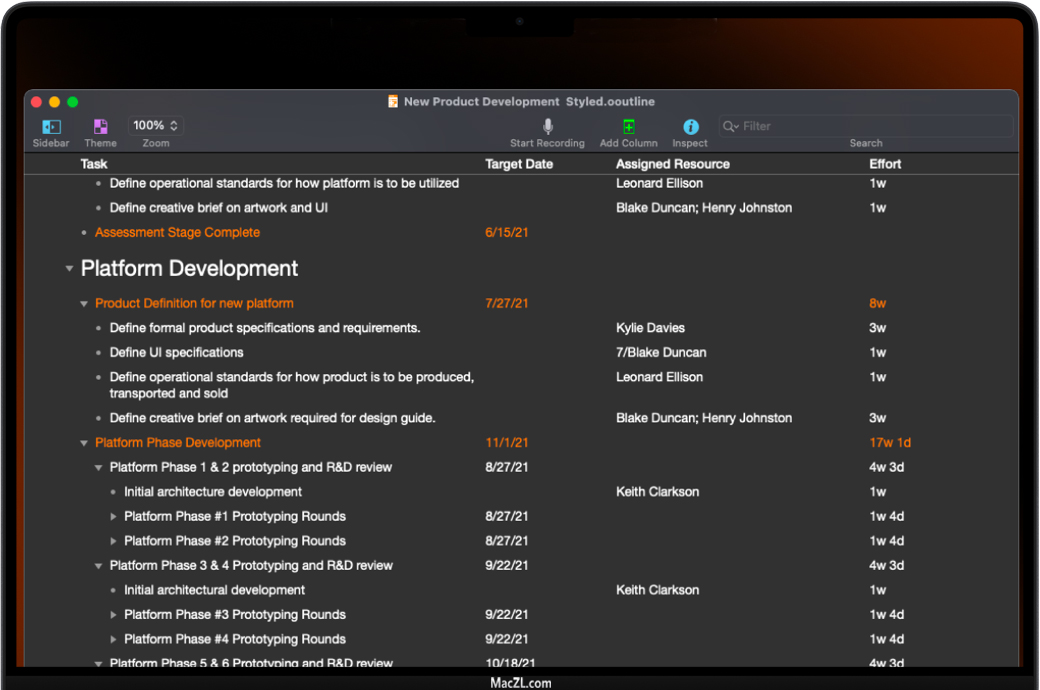Collapse the Platform Development section
The width and height of the screenshot is (1040, 690).
tap(69, 269)
